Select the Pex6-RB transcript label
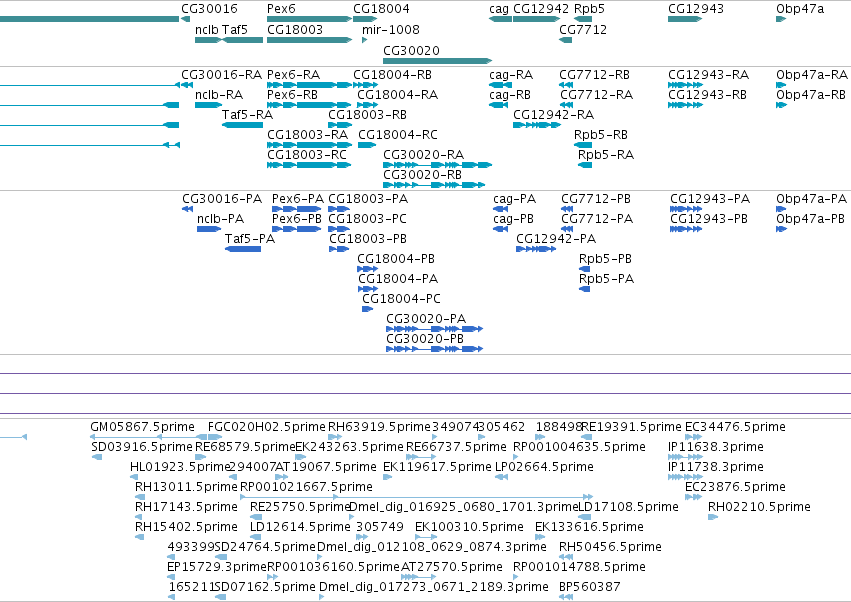Image resolution: width=851 pixels, height=602 pixels. 293,95
